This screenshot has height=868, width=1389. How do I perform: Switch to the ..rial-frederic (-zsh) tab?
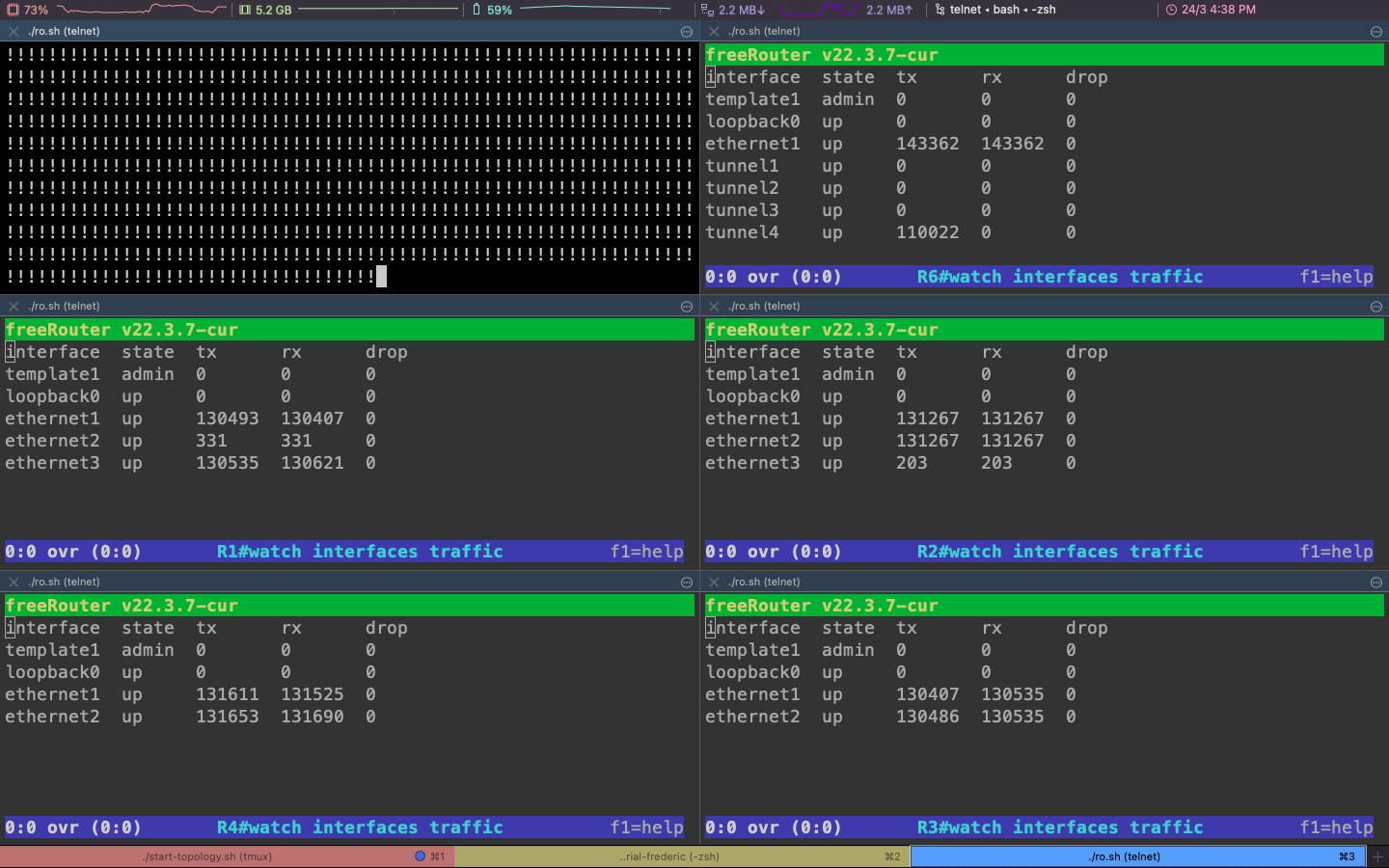(x=669, y=856)
